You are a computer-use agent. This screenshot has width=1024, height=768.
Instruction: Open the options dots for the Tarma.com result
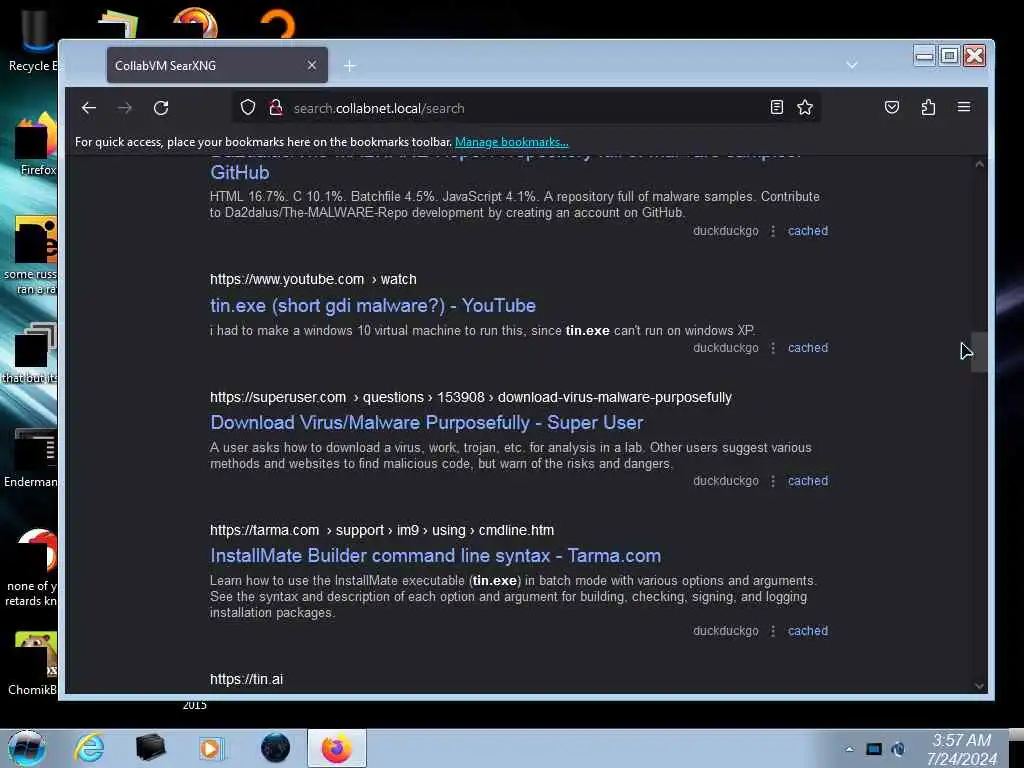[773, 631]
